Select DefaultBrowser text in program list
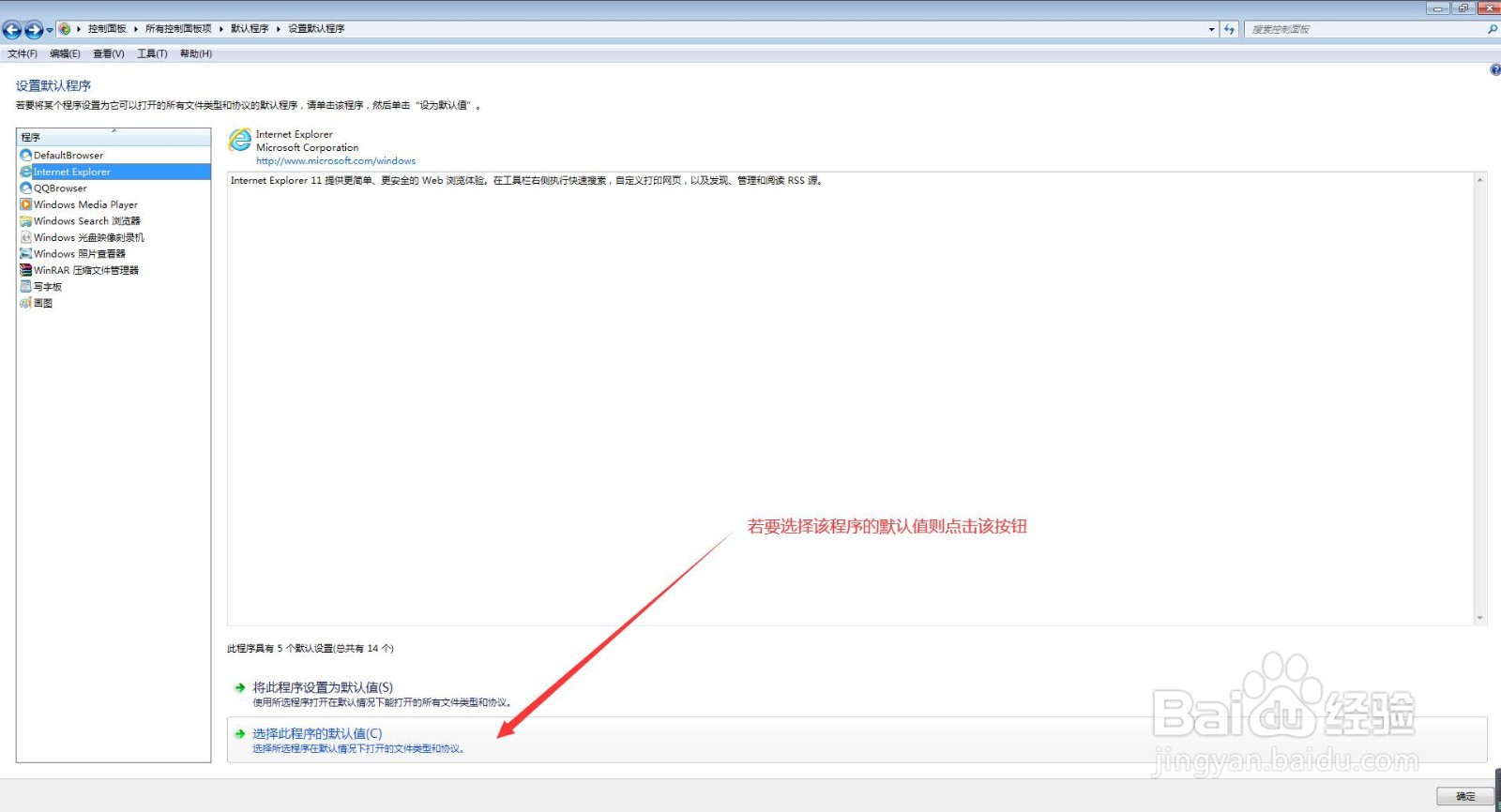This screenshot has height=812, width=1501. click(68, 156)
